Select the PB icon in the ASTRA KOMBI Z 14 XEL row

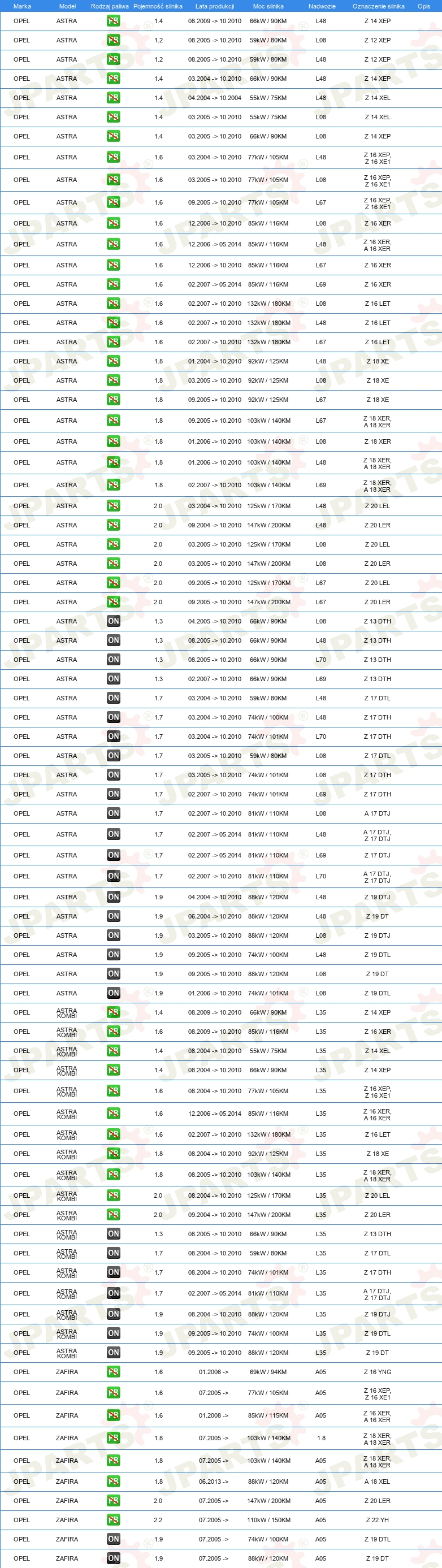113,1051
